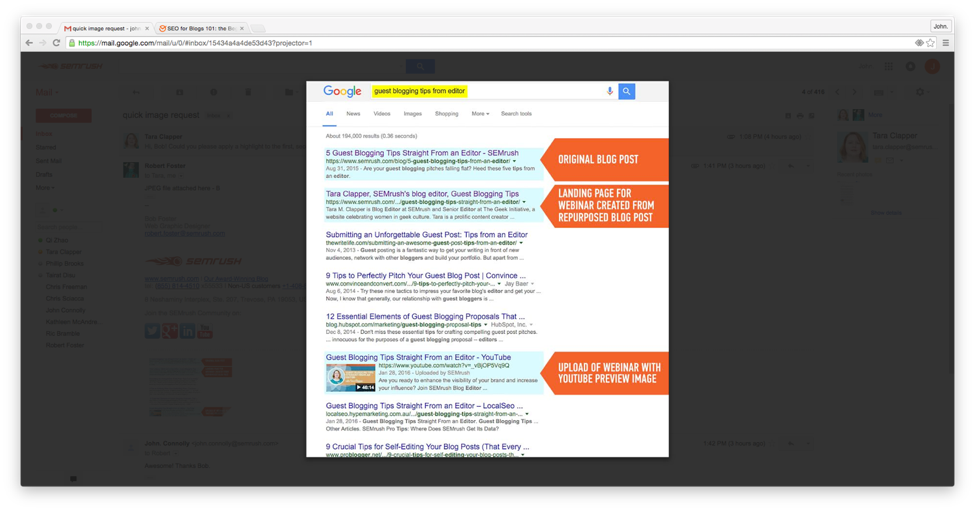The image size is (975, 511).
Task: Click the YouTube webinar video thumbnail
Action: click(351, 377)
